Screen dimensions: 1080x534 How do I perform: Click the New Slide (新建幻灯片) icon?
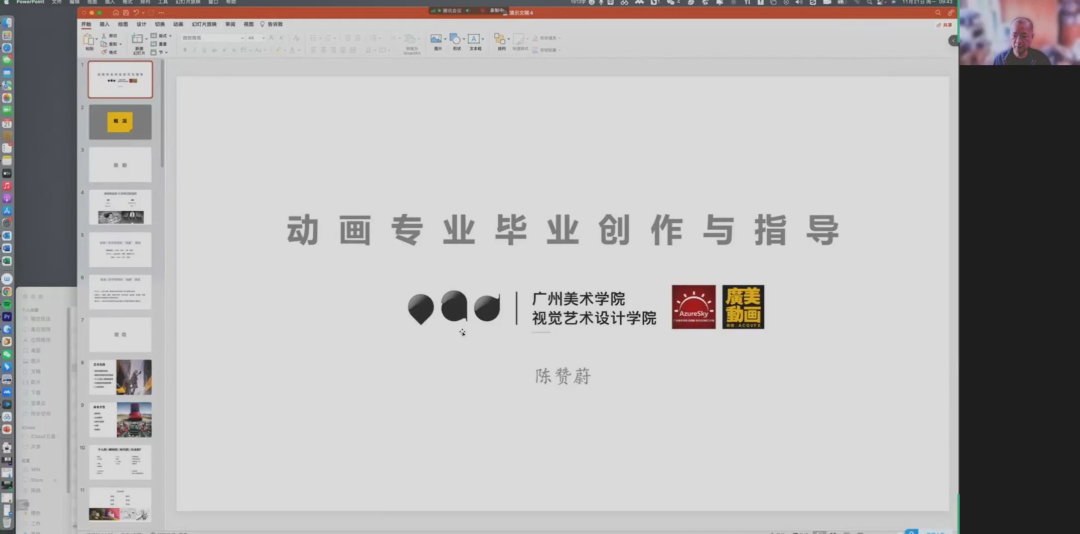click(138, 39)
